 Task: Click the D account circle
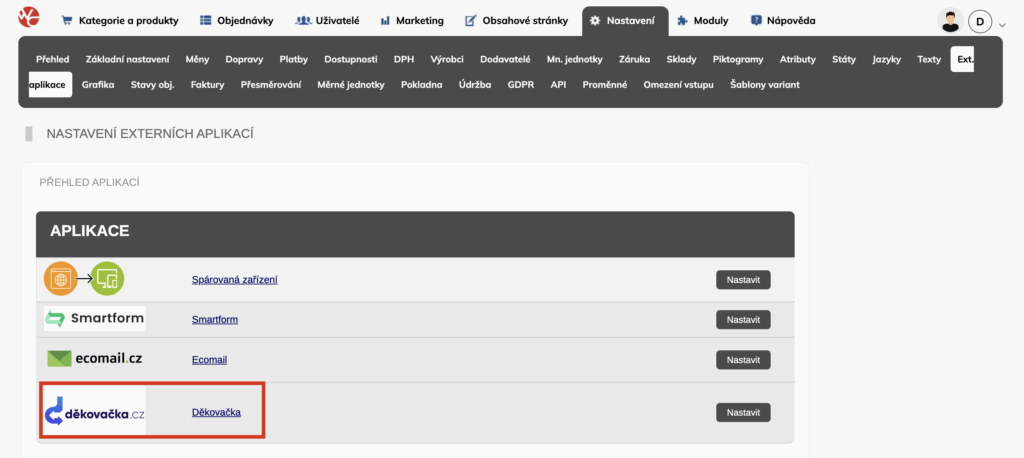pos(980,22)
